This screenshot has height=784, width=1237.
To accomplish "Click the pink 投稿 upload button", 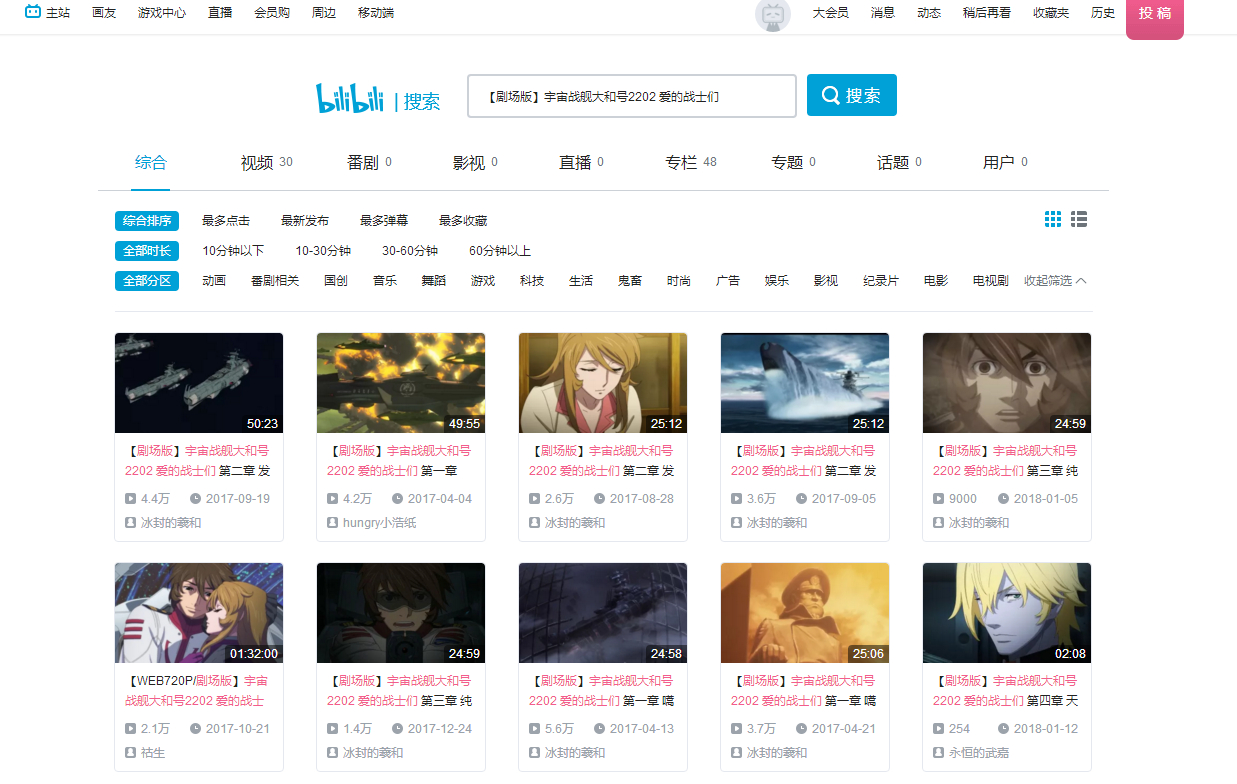I will pos(1155,18).
